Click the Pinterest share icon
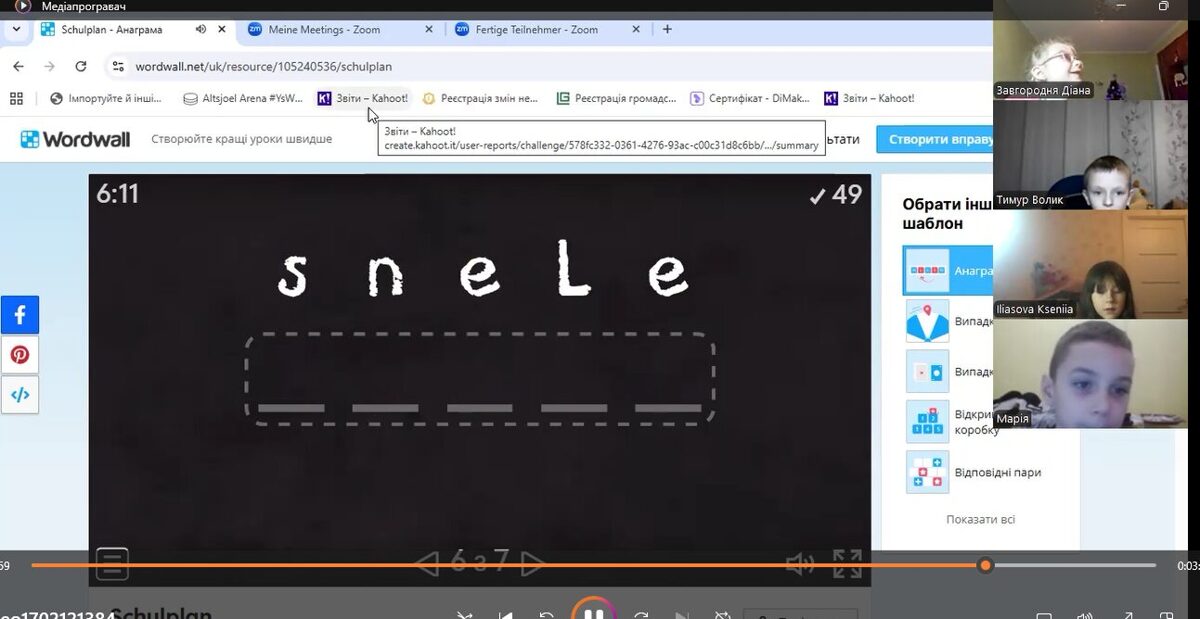Image resolution: width=1200 pixels, height=619 pixels. pos(19,355)
